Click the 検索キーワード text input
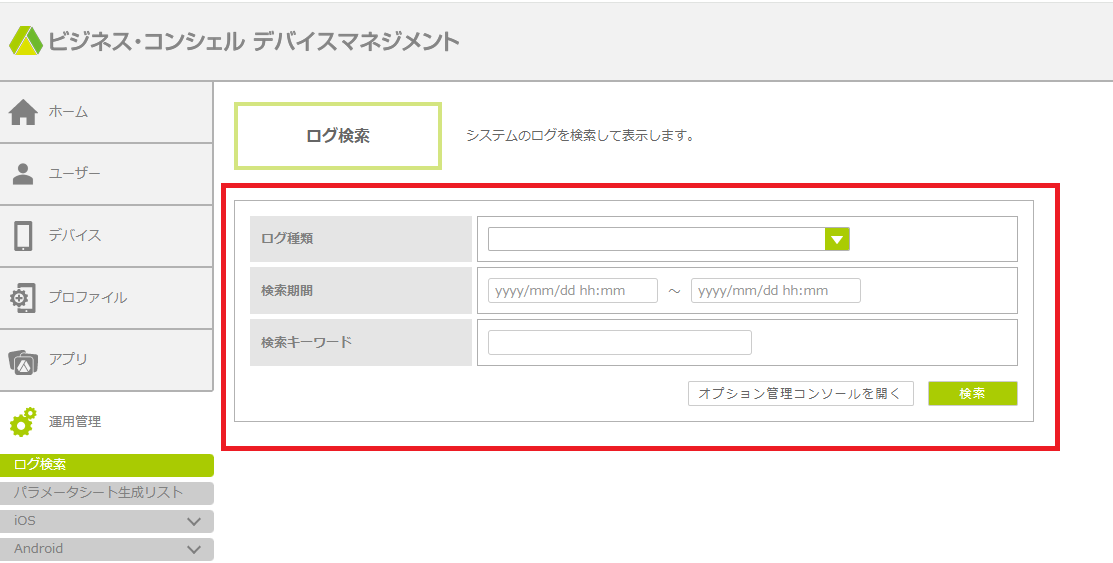The height and width of the screenshot is (563, 1113). click(619, 343)
